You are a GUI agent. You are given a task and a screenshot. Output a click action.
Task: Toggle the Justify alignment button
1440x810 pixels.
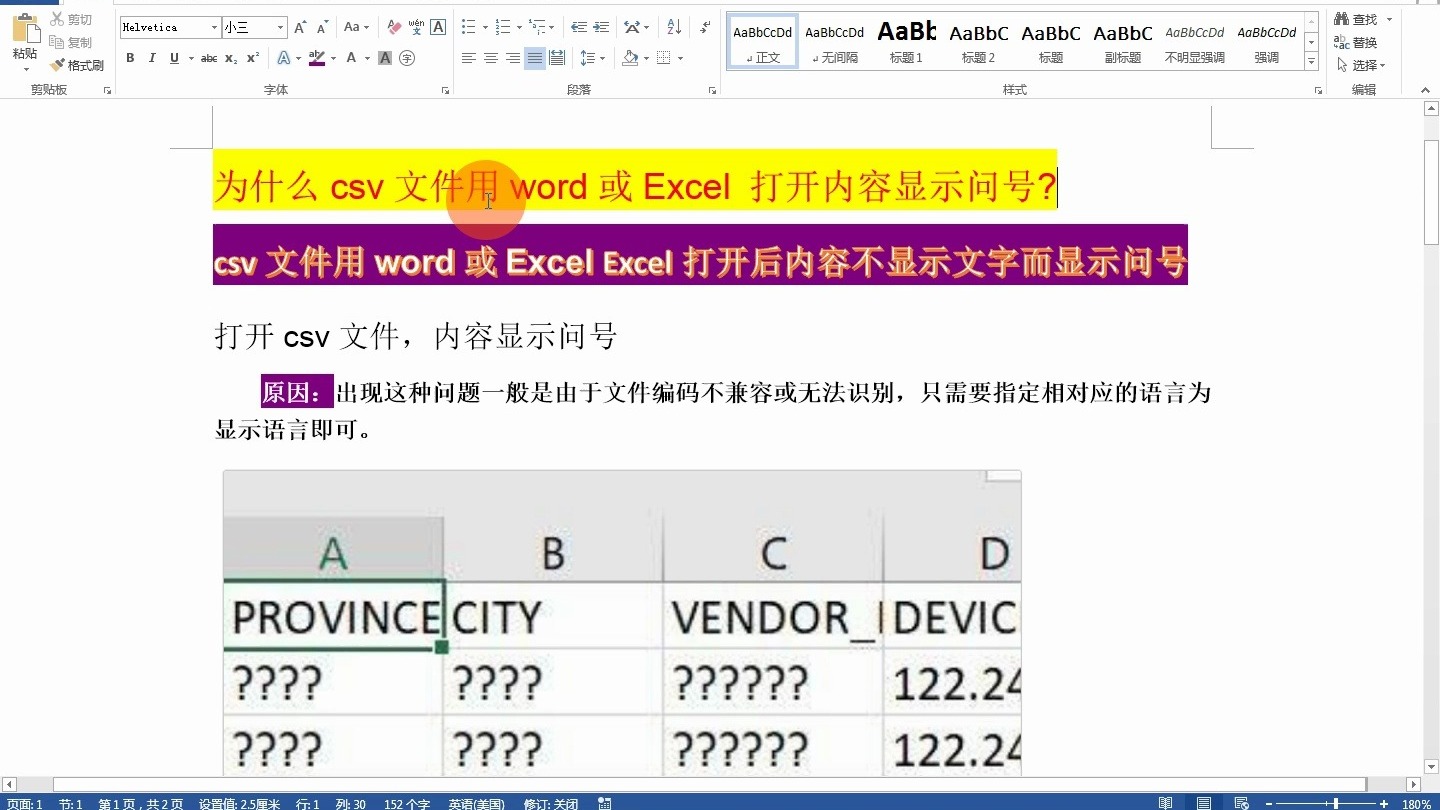tap(535, 58)
